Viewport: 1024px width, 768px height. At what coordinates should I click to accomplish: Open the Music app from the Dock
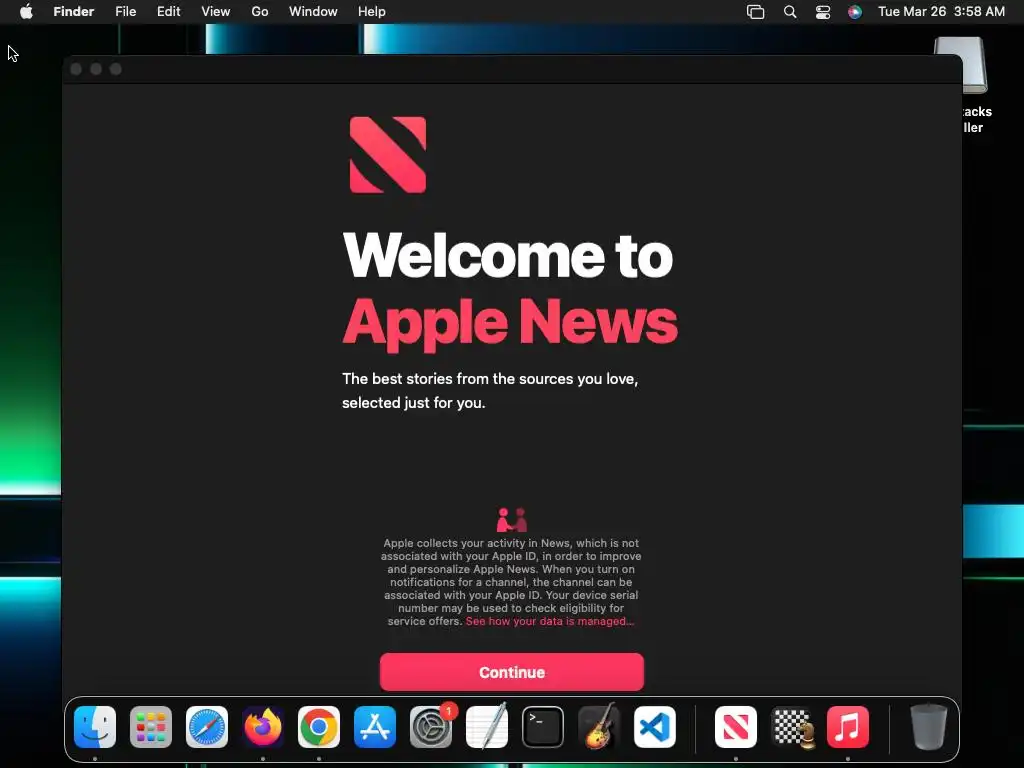pyautogui.click(x=848, y=727)
